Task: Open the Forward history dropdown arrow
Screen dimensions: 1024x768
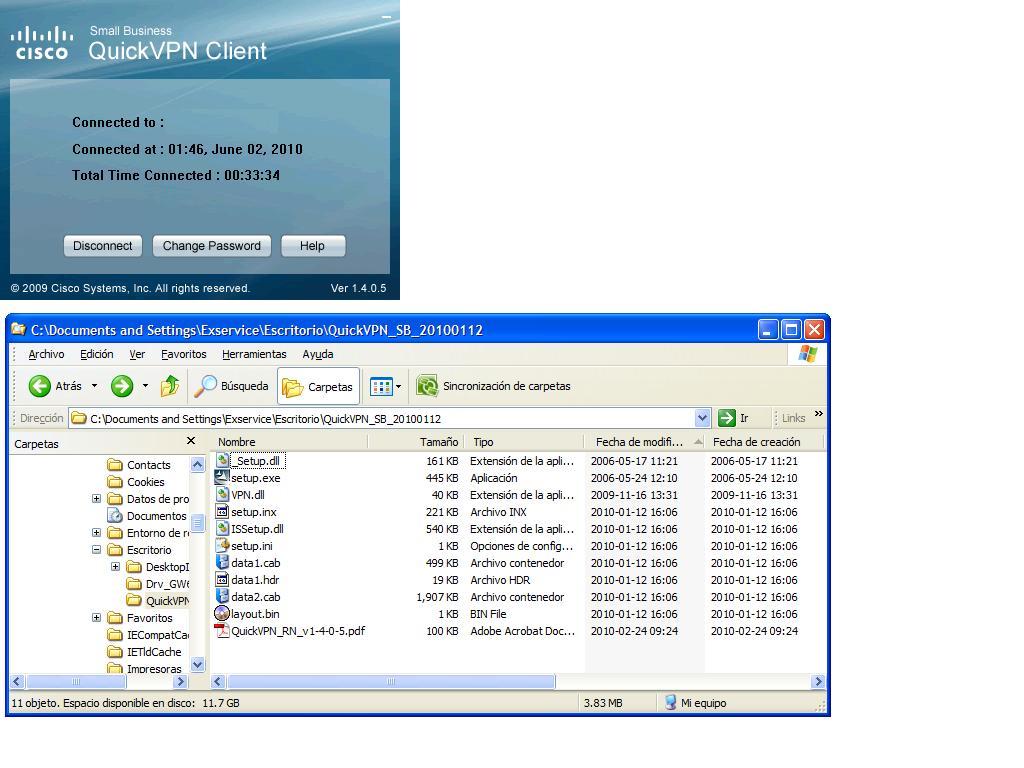Action: 145,386
